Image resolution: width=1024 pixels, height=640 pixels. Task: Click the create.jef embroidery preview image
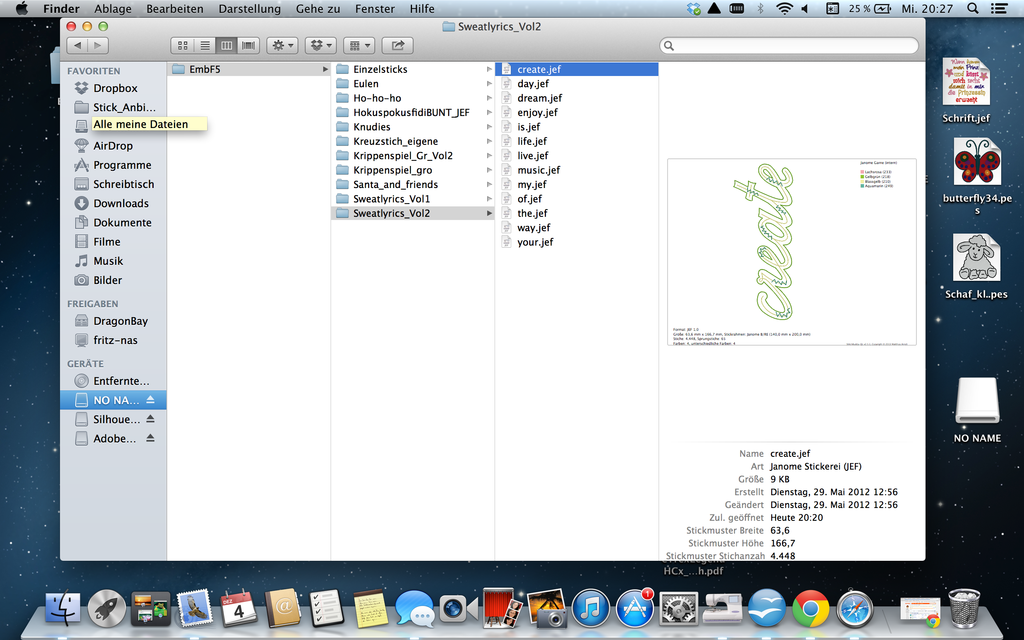(792, 252)
